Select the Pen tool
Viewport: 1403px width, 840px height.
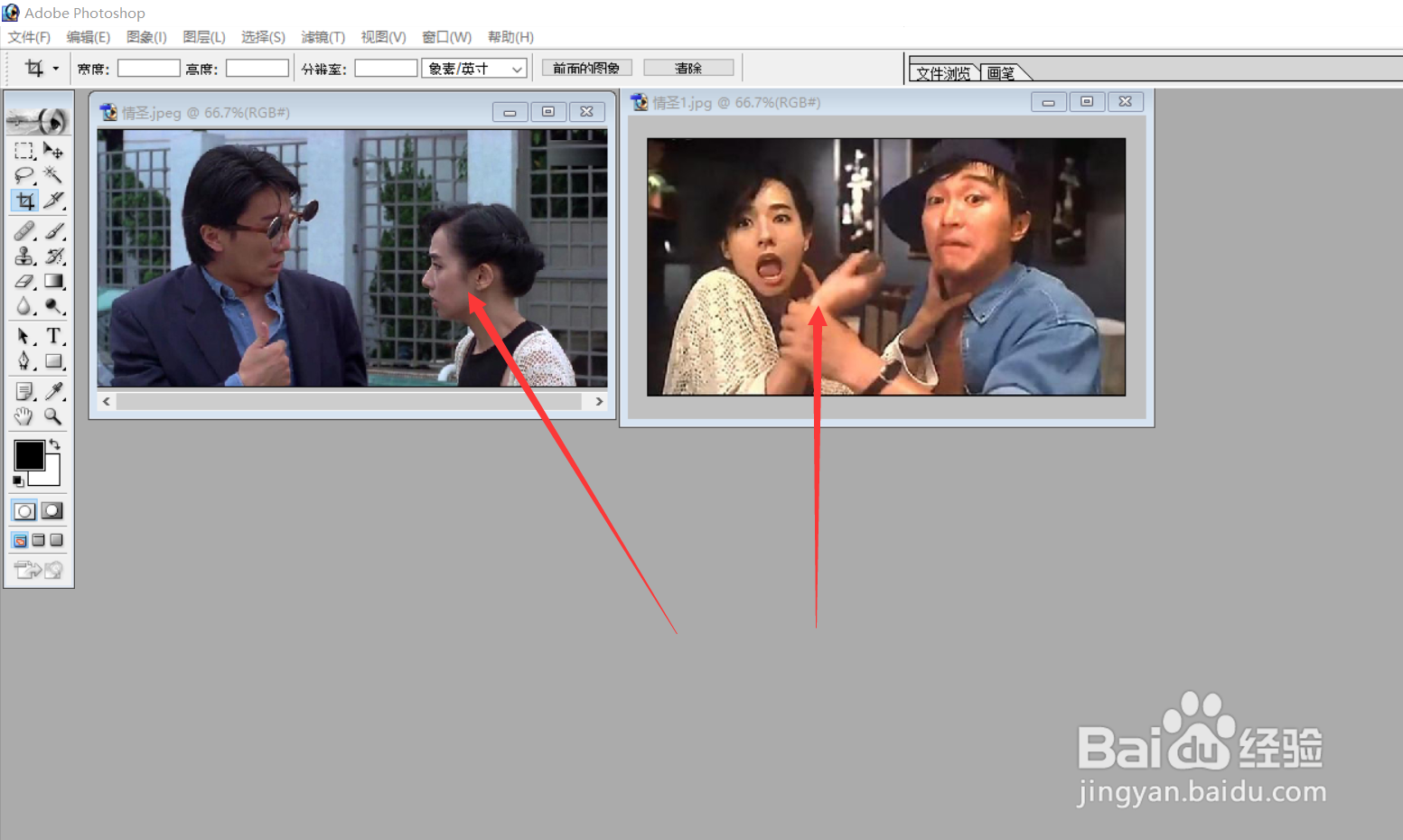[x=24, y=362]
